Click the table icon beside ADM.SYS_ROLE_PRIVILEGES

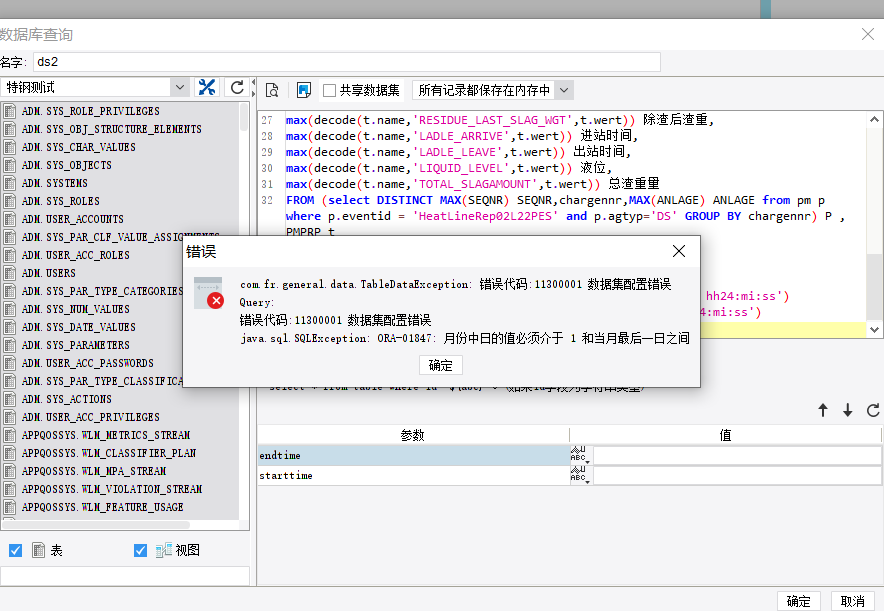pos(10,111)
